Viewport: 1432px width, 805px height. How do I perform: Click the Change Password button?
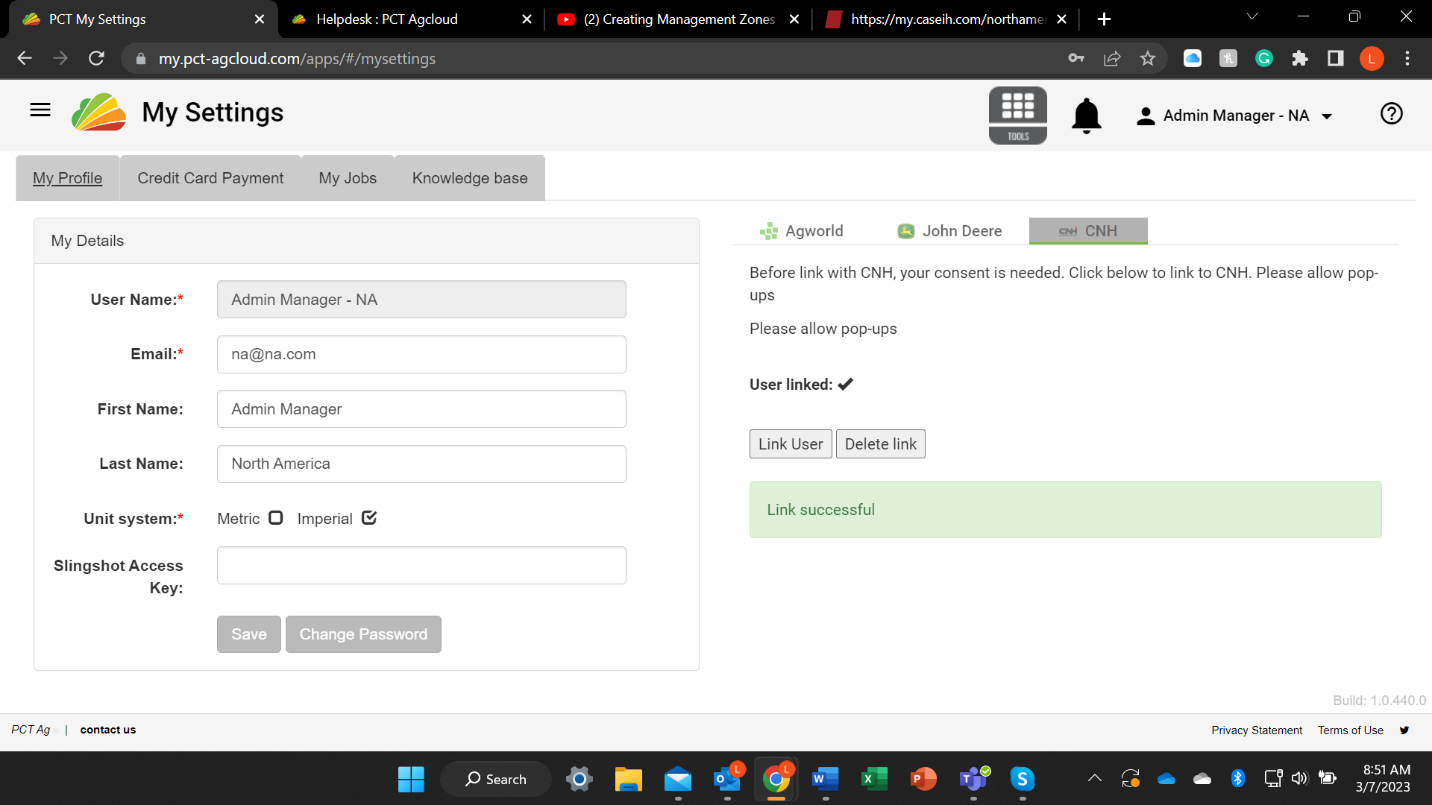pos(363,634)
